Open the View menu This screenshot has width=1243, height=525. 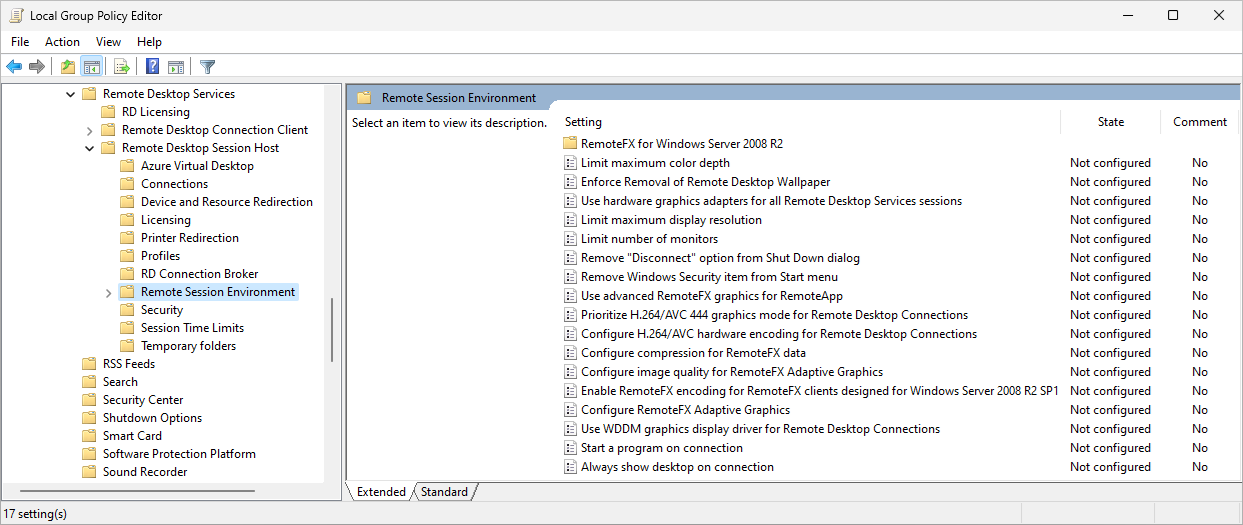(108, 42)
